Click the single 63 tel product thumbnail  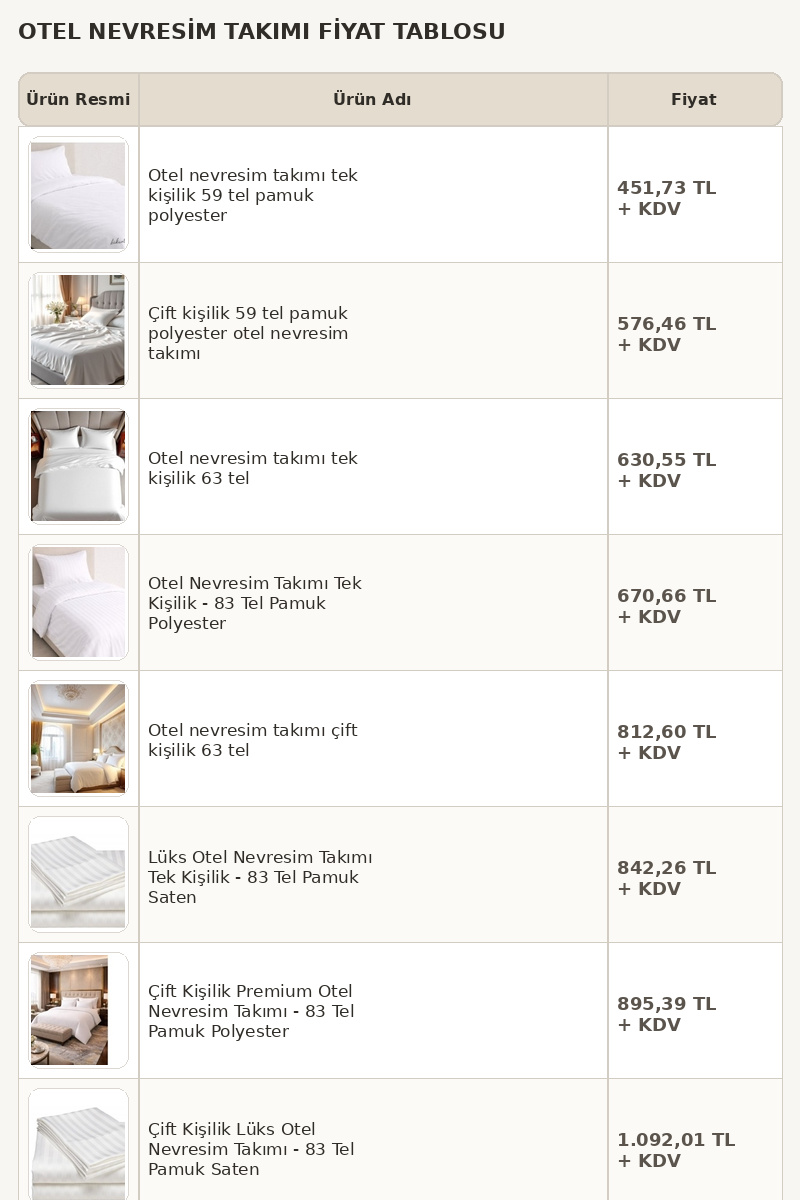point(78,467)
